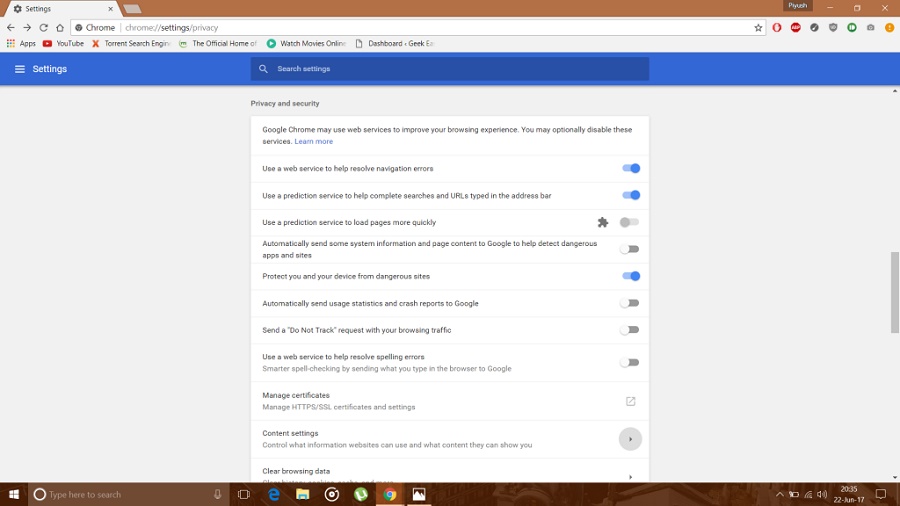900x506 pixels.
Task: Toggle sending system information to Google
Action: click(629, 249)
